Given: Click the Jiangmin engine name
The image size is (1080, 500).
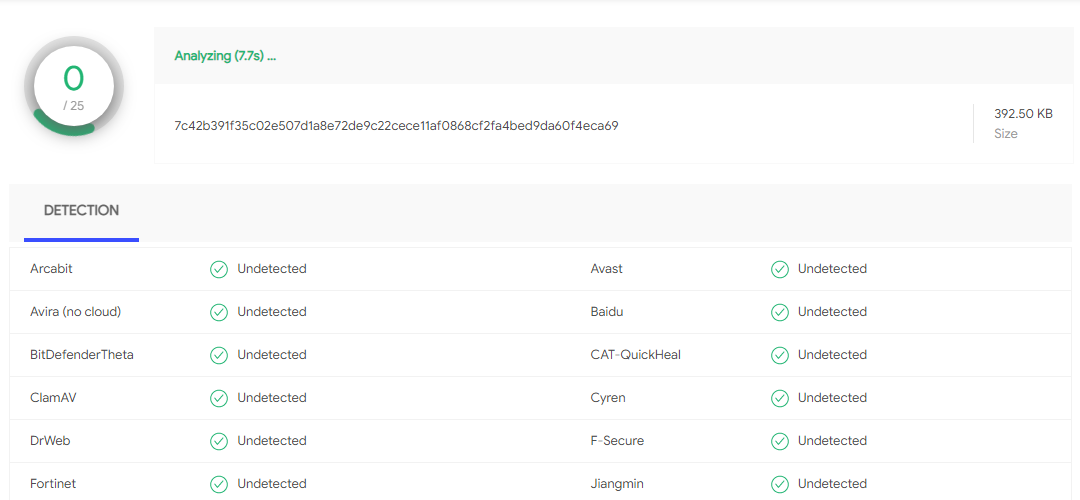Looking at the screenshot, I should 617,483.
